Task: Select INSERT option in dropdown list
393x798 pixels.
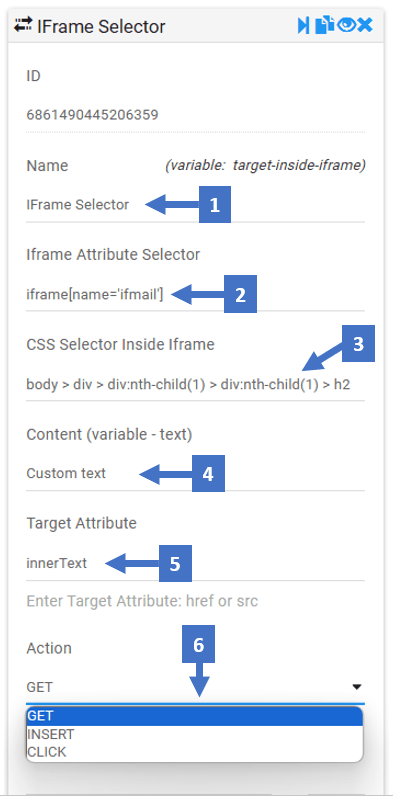Action: (x=194, y=734)
